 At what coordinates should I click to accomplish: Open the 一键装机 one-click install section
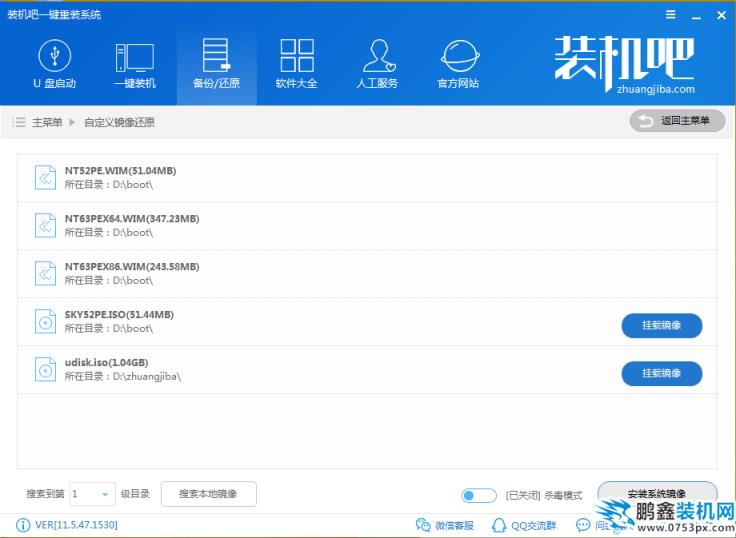click(135, 65)
